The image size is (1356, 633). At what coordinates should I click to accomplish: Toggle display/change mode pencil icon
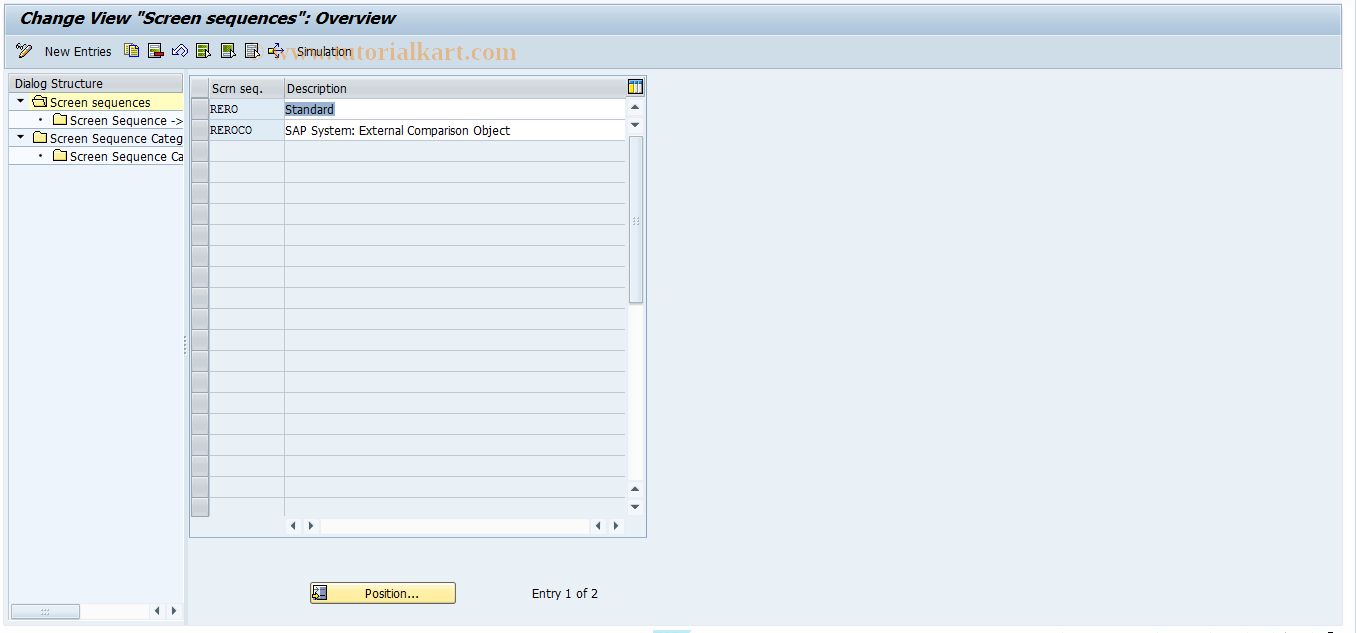point(24,51)
